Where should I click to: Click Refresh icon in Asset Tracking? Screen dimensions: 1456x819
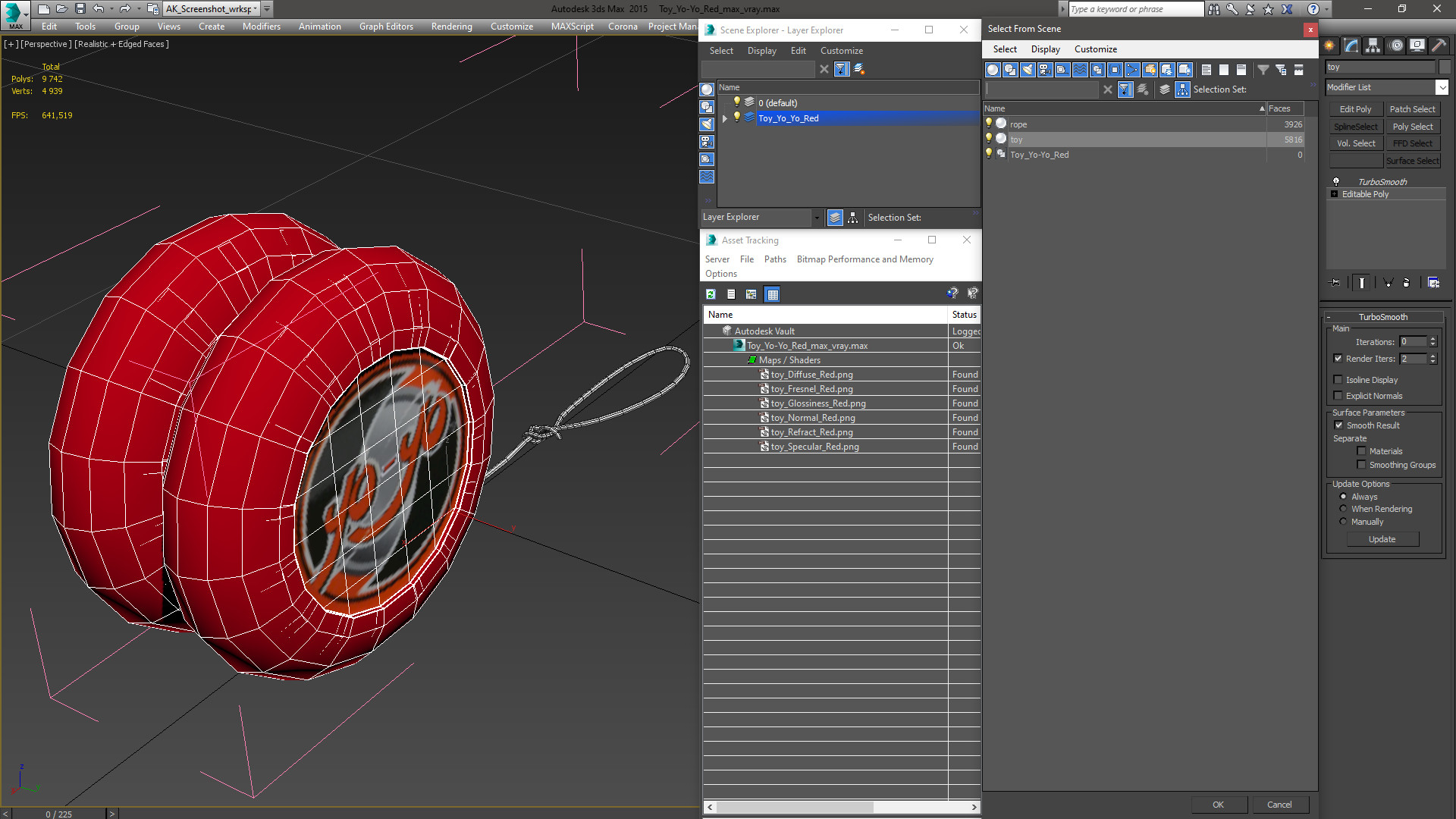point(711,294)
